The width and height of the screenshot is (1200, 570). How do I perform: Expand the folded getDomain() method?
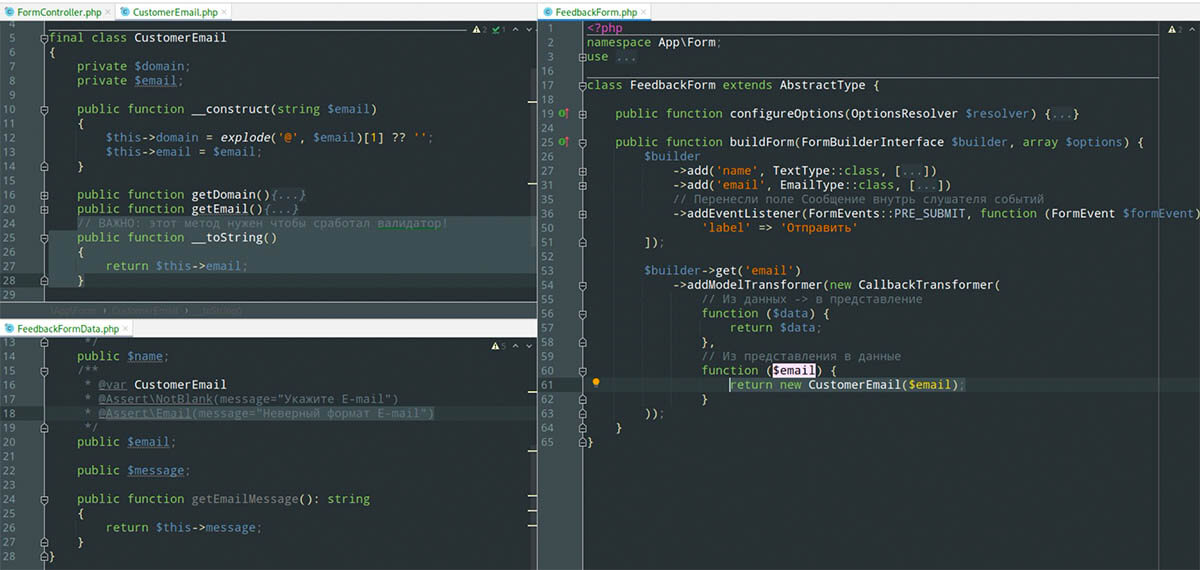(x=288, y=195)
